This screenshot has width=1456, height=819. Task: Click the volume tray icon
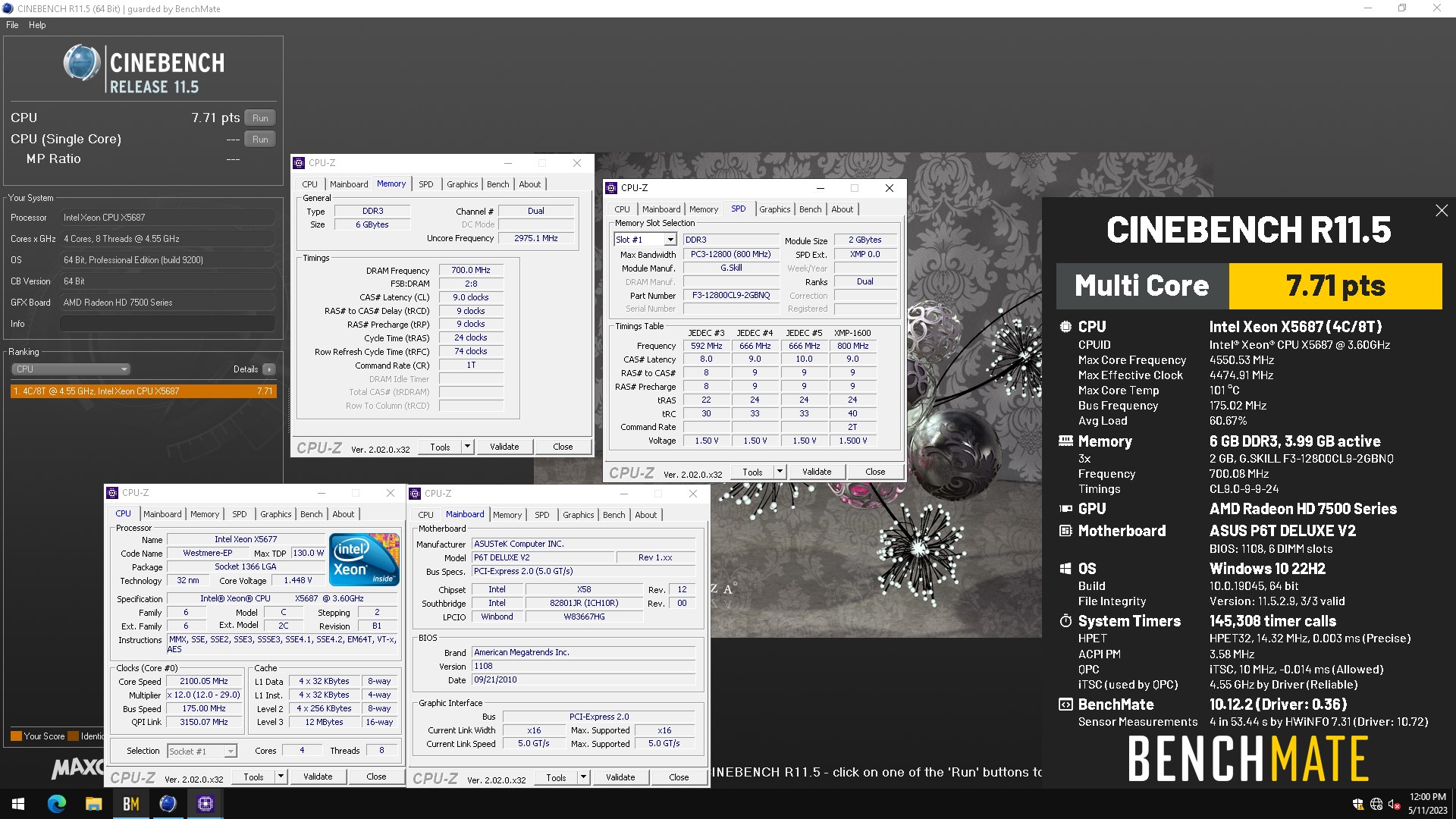pos(1394,804)
